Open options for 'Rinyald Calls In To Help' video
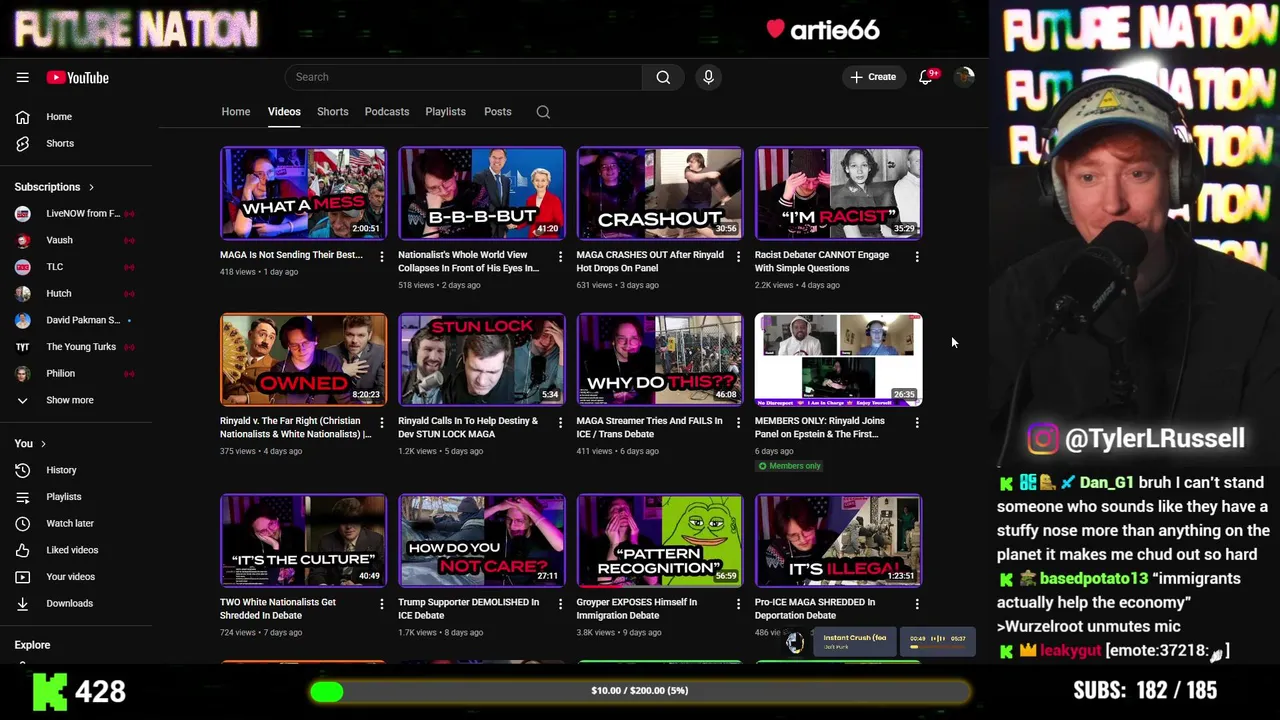 pos(560,423)
